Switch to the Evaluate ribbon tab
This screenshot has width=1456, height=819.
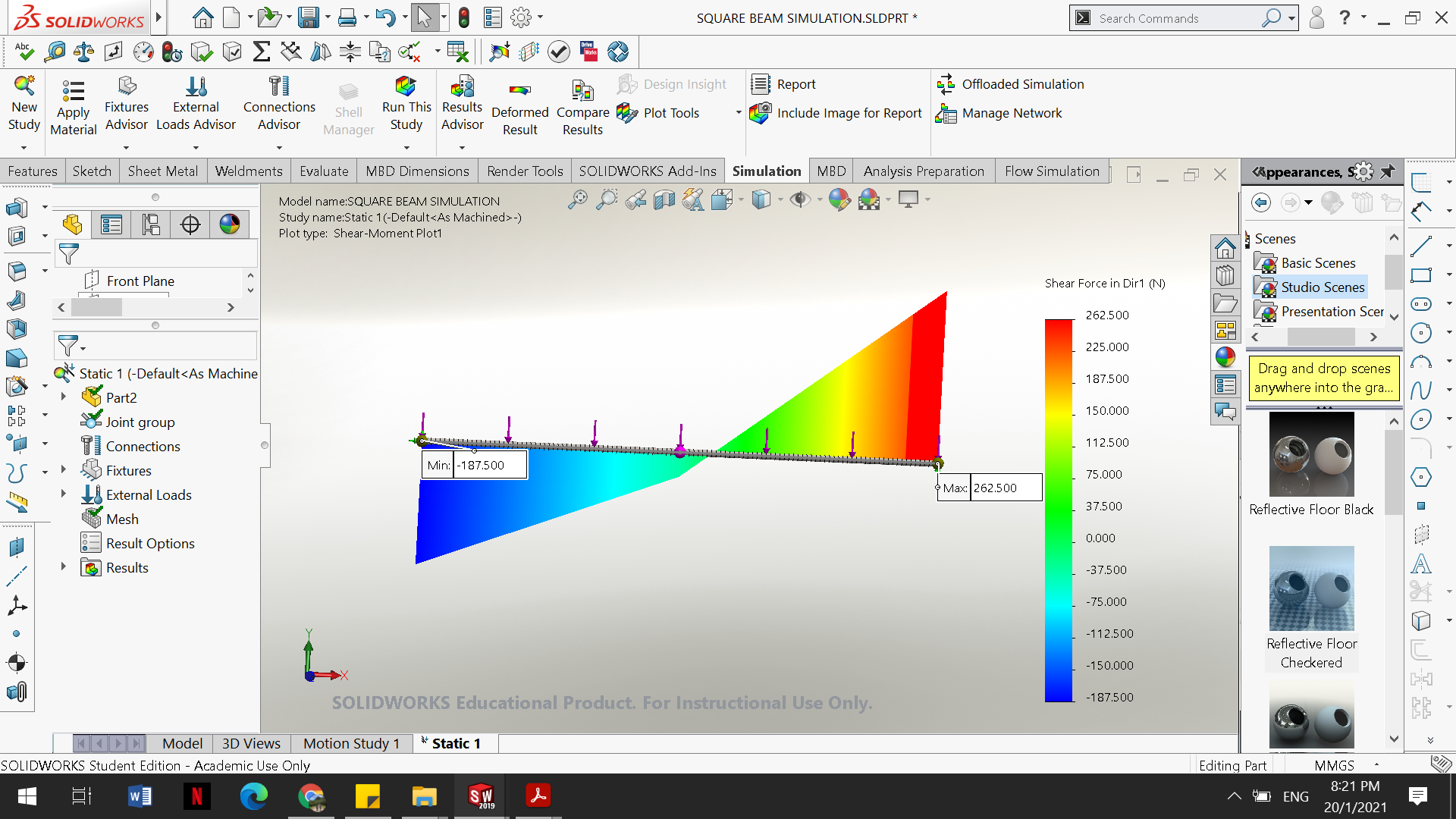pyautogui.click(x=324, y=171)
